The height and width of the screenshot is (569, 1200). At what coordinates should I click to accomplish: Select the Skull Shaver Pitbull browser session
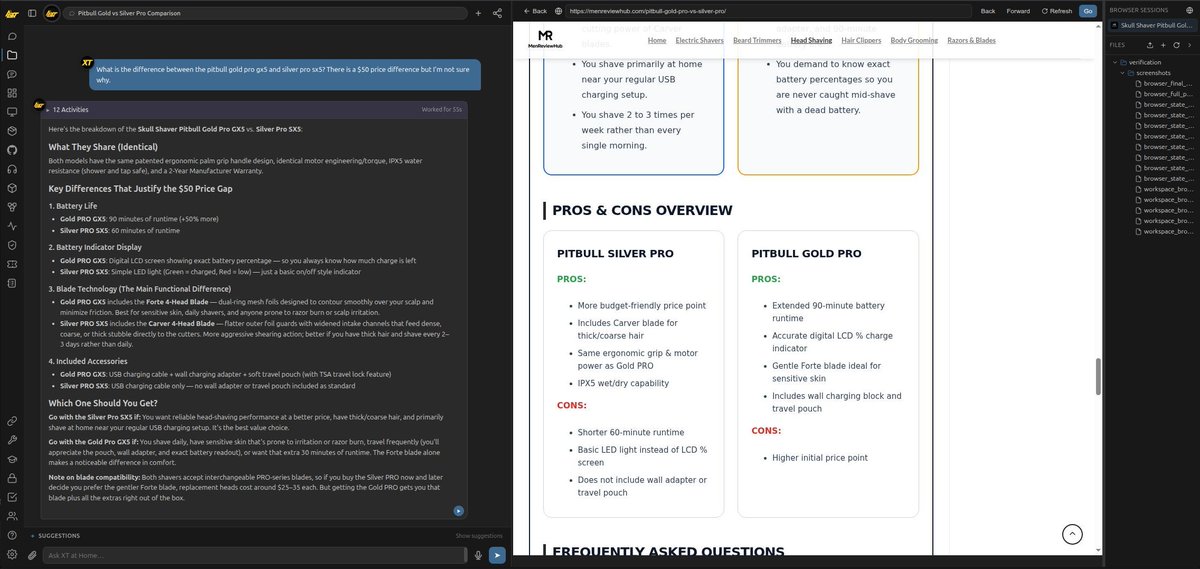pos(1152,24)
